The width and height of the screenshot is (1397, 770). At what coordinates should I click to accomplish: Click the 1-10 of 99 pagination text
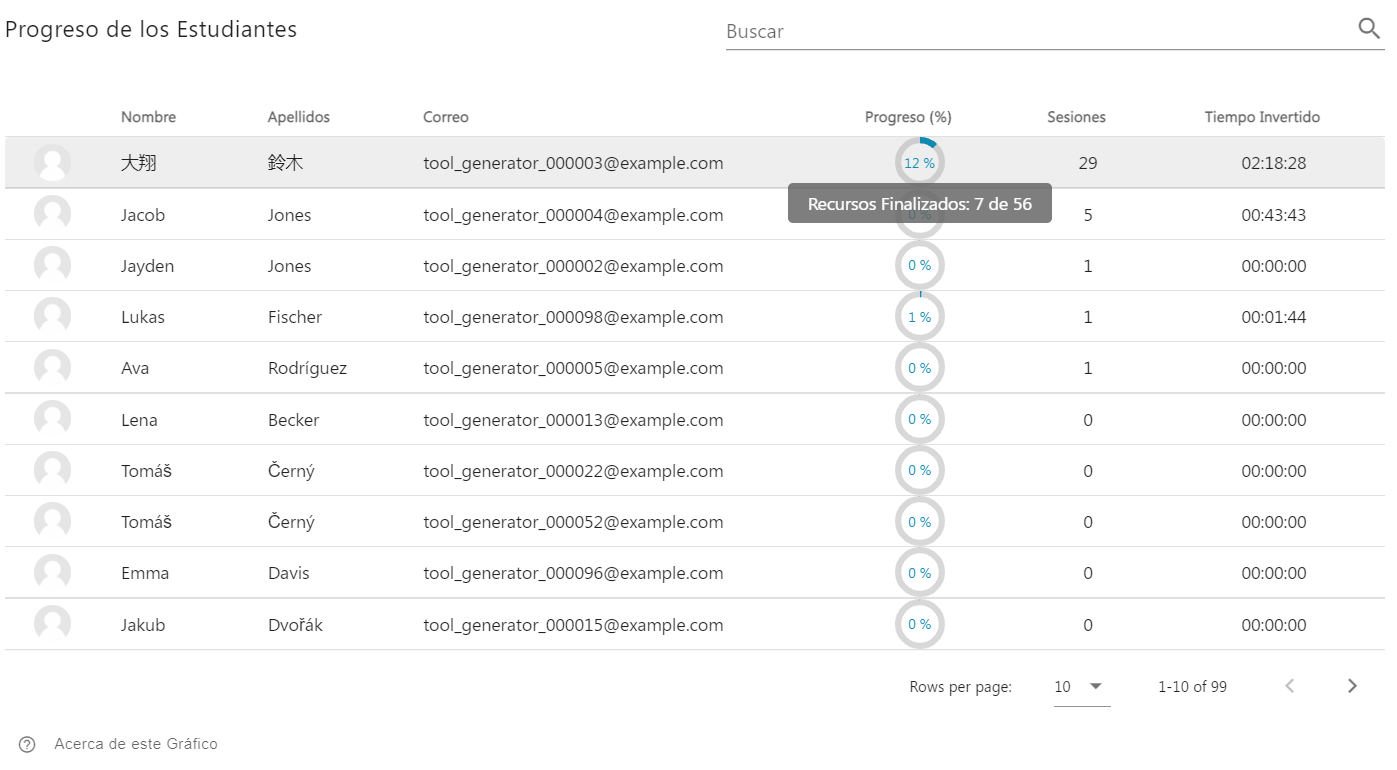point(1192,687)
